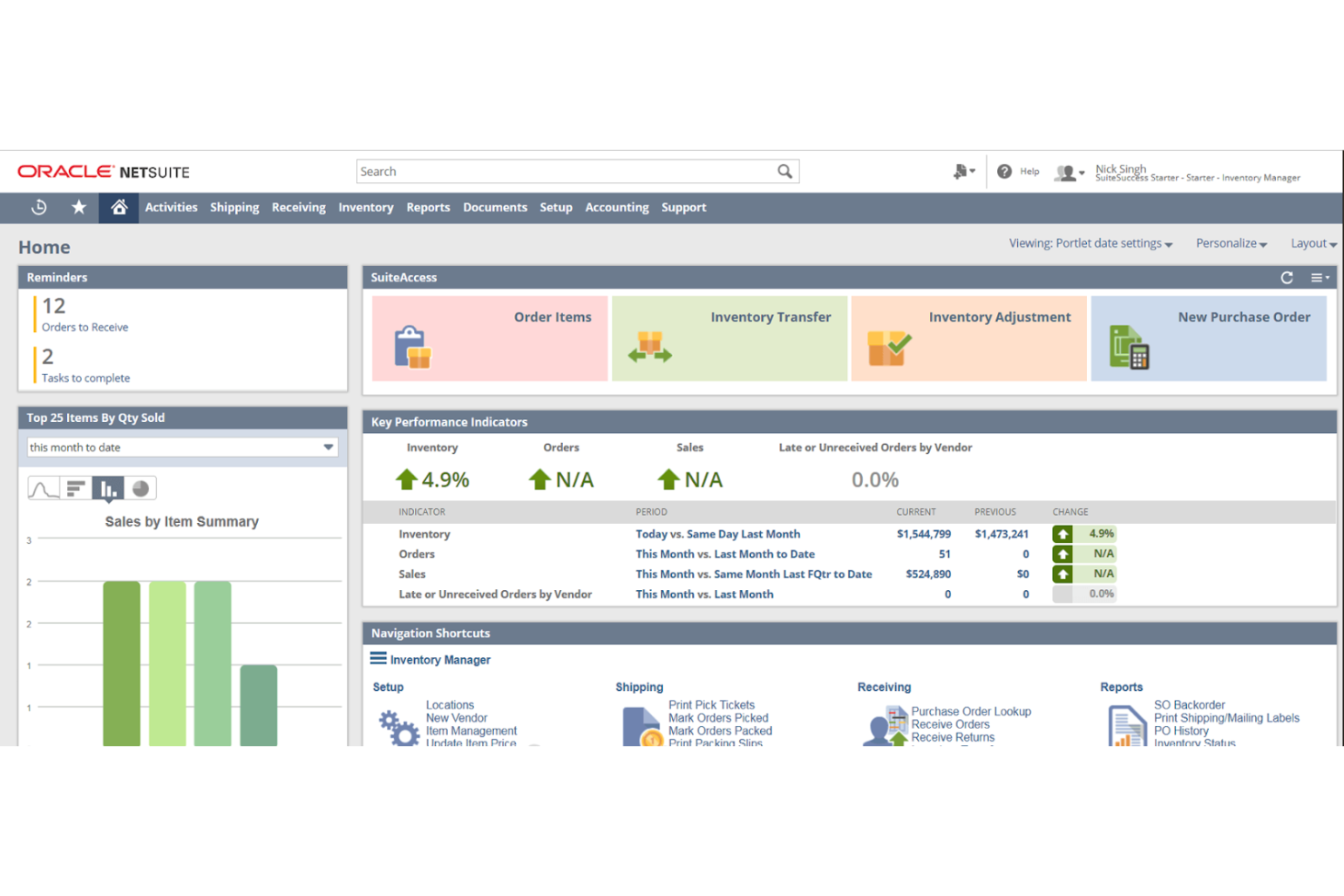The width and height of the screenshot is (1344, 896).
Task: Click the New Purchase Order tile label
Action: pyautogui.click(x=1244, y=317)
